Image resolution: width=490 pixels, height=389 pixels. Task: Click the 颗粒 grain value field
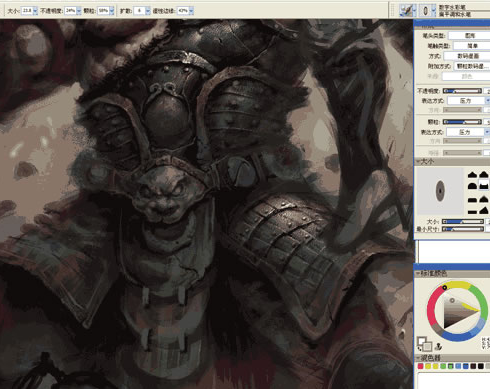tap(103, 11)
